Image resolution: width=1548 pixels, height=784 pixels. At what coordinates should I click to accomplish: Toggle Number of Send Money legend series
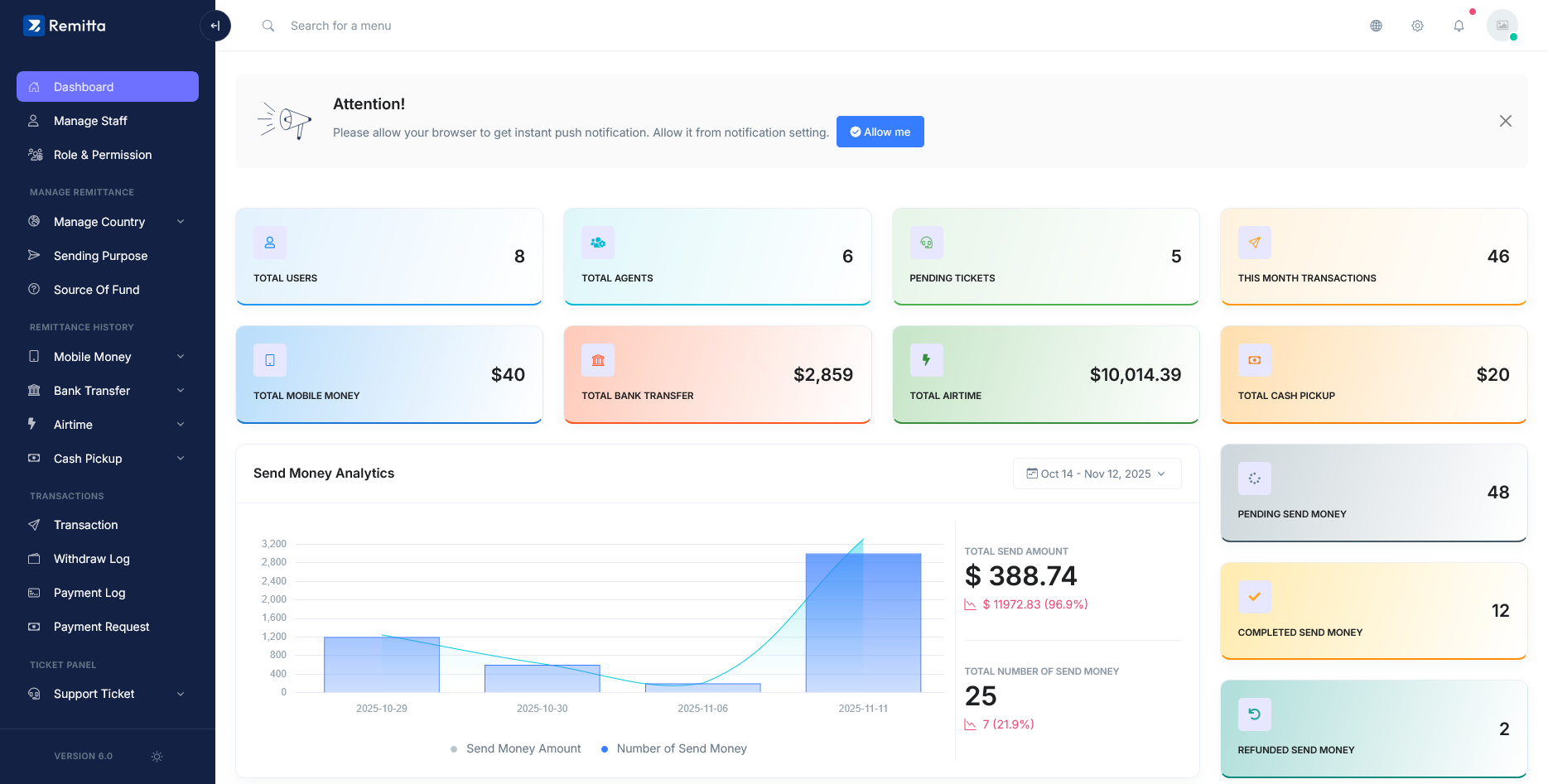[673, 748]
